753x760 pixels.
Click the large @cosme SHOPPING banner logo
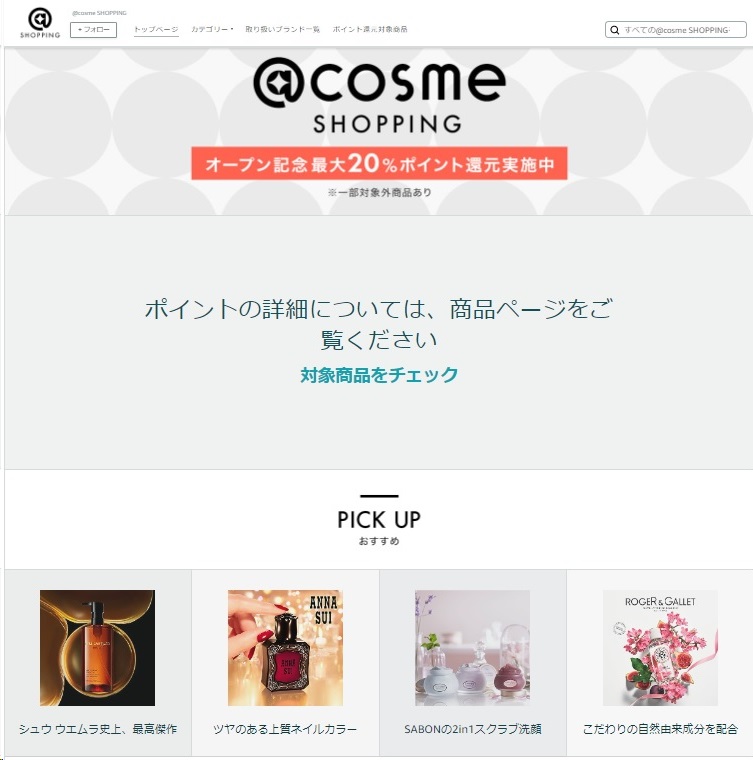pyautogui.click(x=379, y=95)
